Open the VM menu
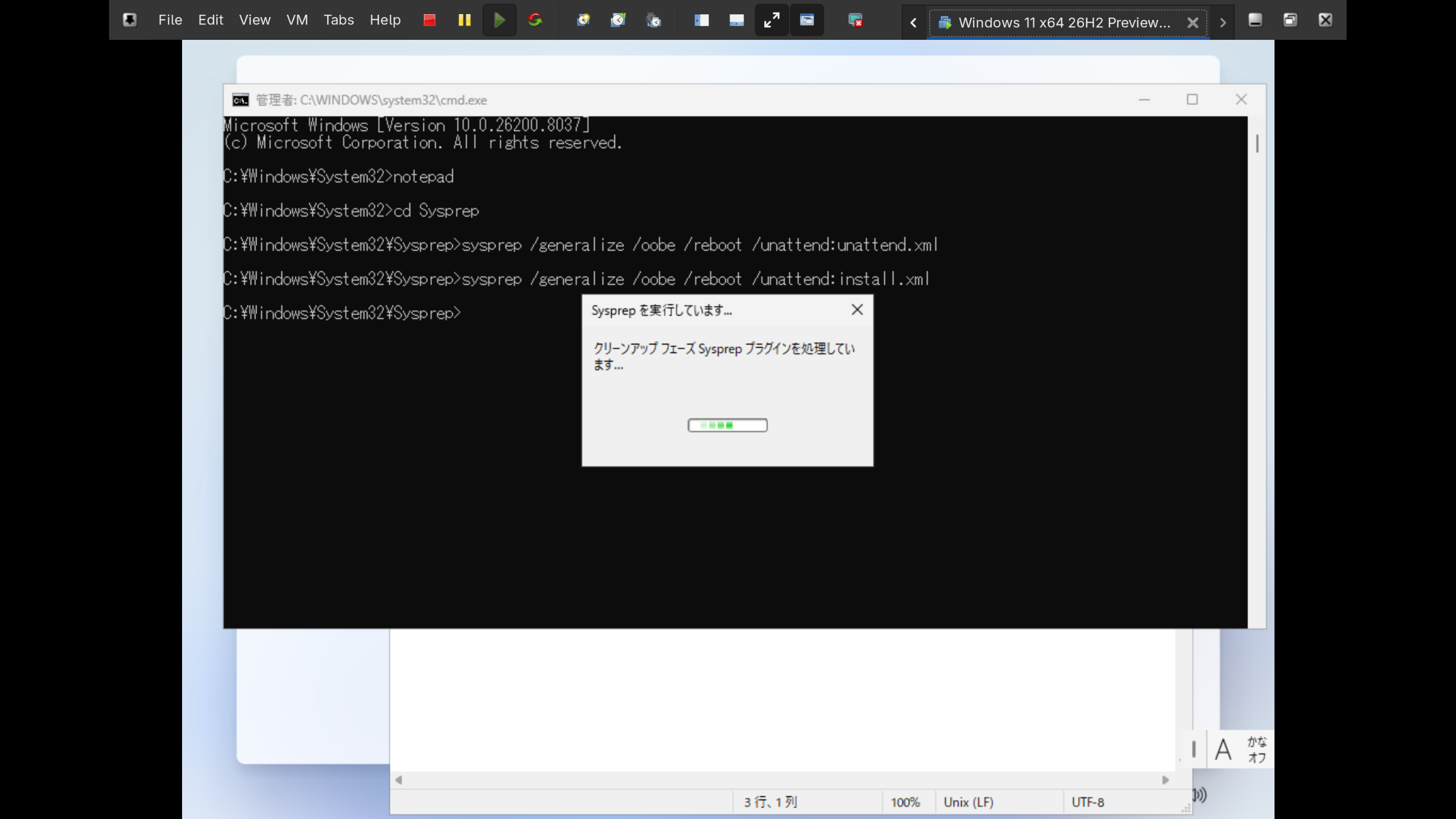The width and height of the screenshot is (1456, 819). tap(297, 20)
